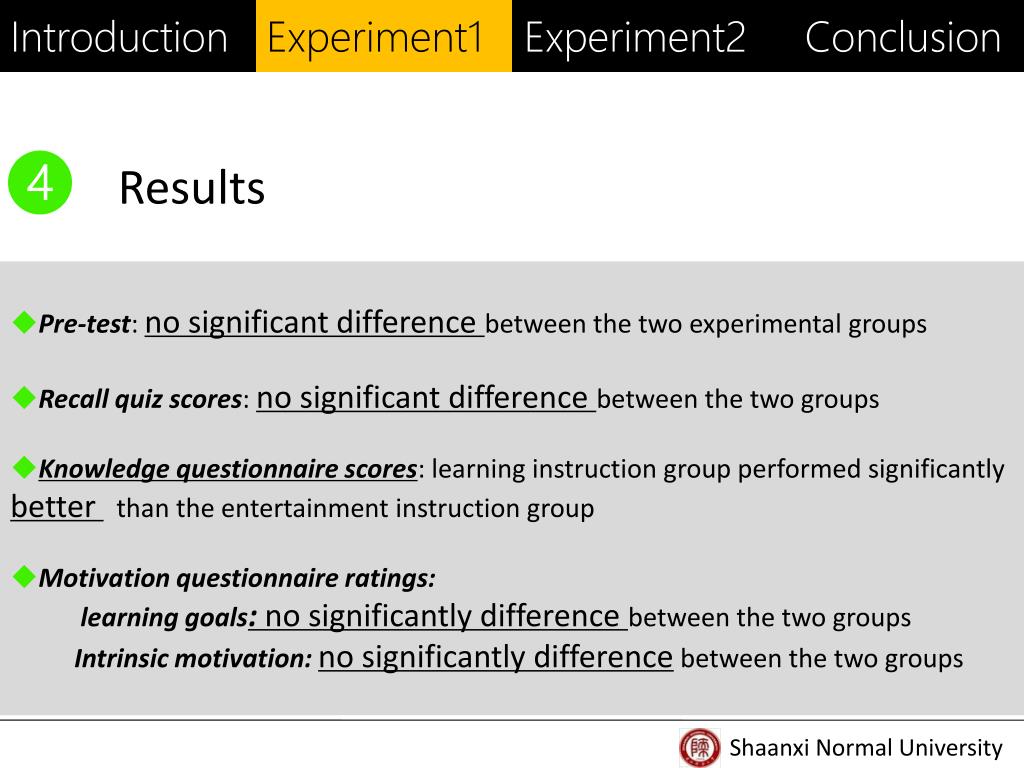Click the Motivation questionnaire ratings label
The width and height of the screenshot is (1024, 768).
click(237, 578)
